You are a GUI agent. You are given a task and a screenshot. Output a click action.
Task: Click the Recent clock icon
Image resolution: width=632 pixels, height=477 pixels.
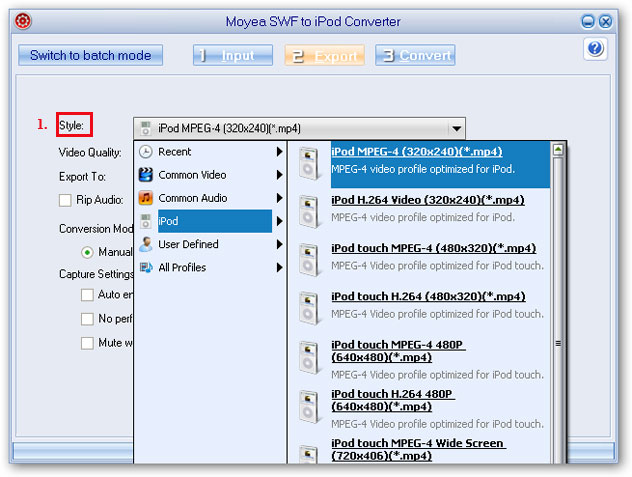click(146, 152)
